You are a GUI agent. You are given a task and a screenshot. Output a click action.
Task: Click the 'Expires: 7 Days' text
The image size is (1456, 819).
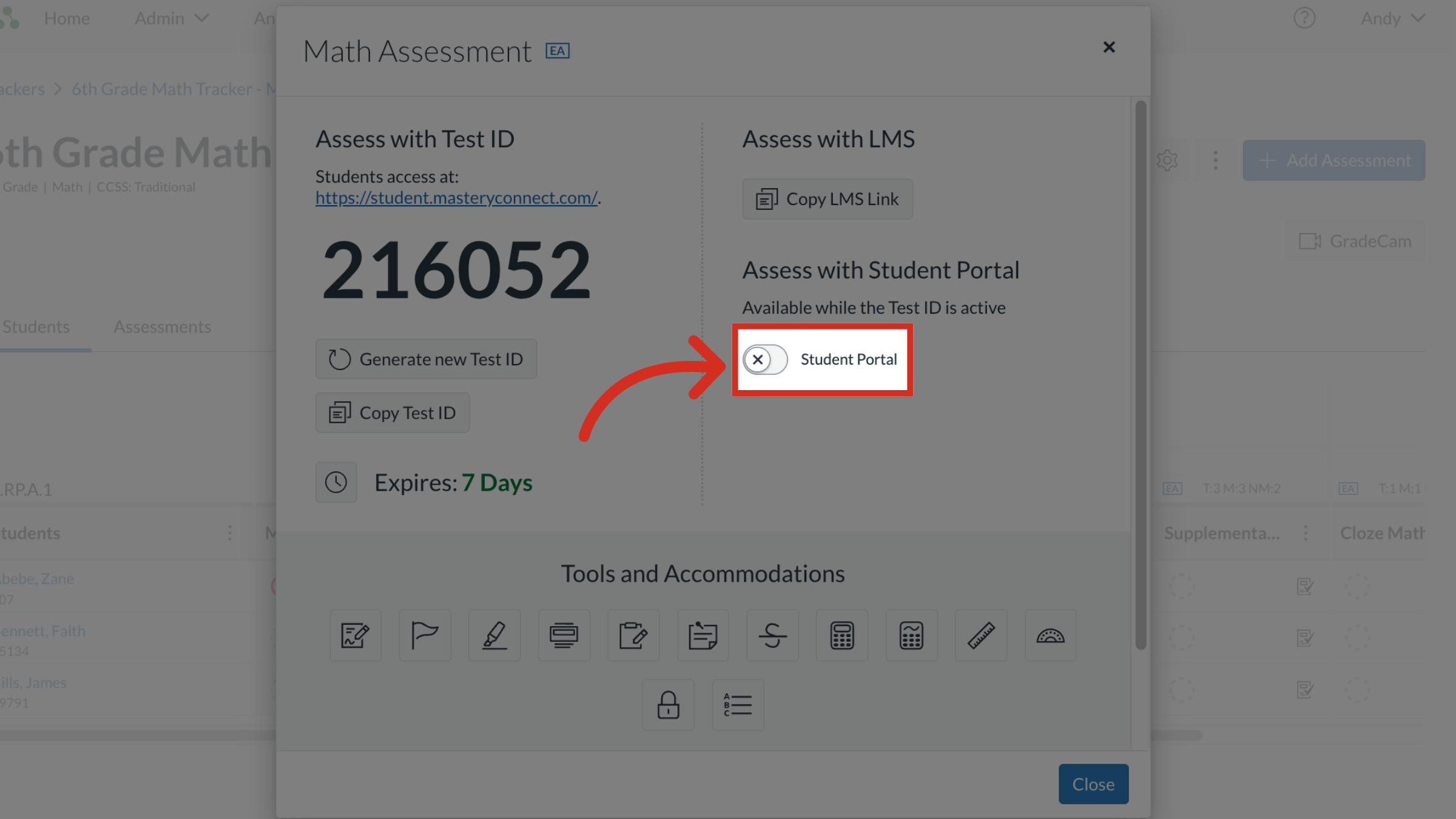[453, 483]
